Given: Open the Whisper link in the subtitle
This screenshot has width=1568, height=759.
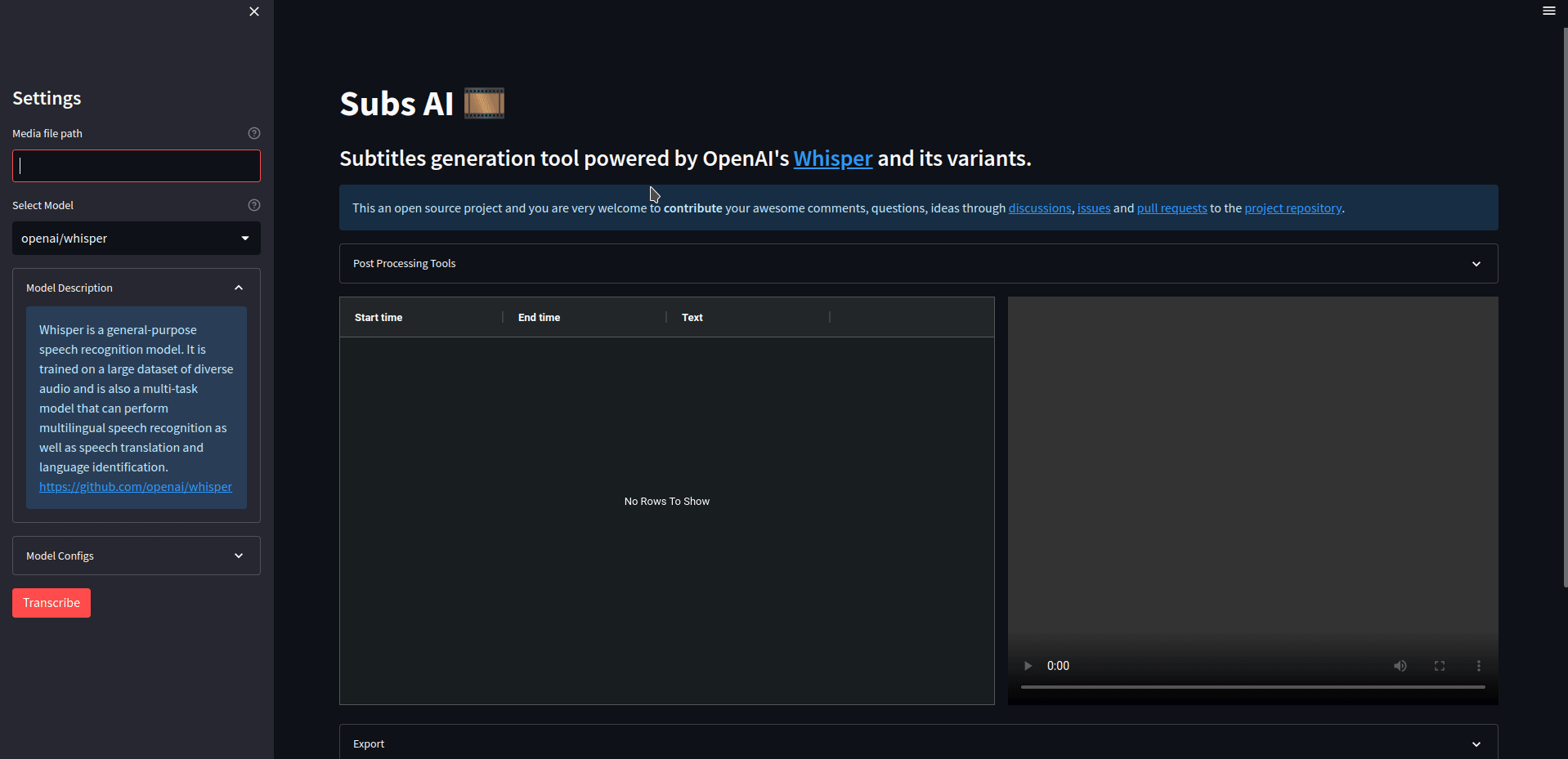Looking at the screenshot, I should [833, 158].
